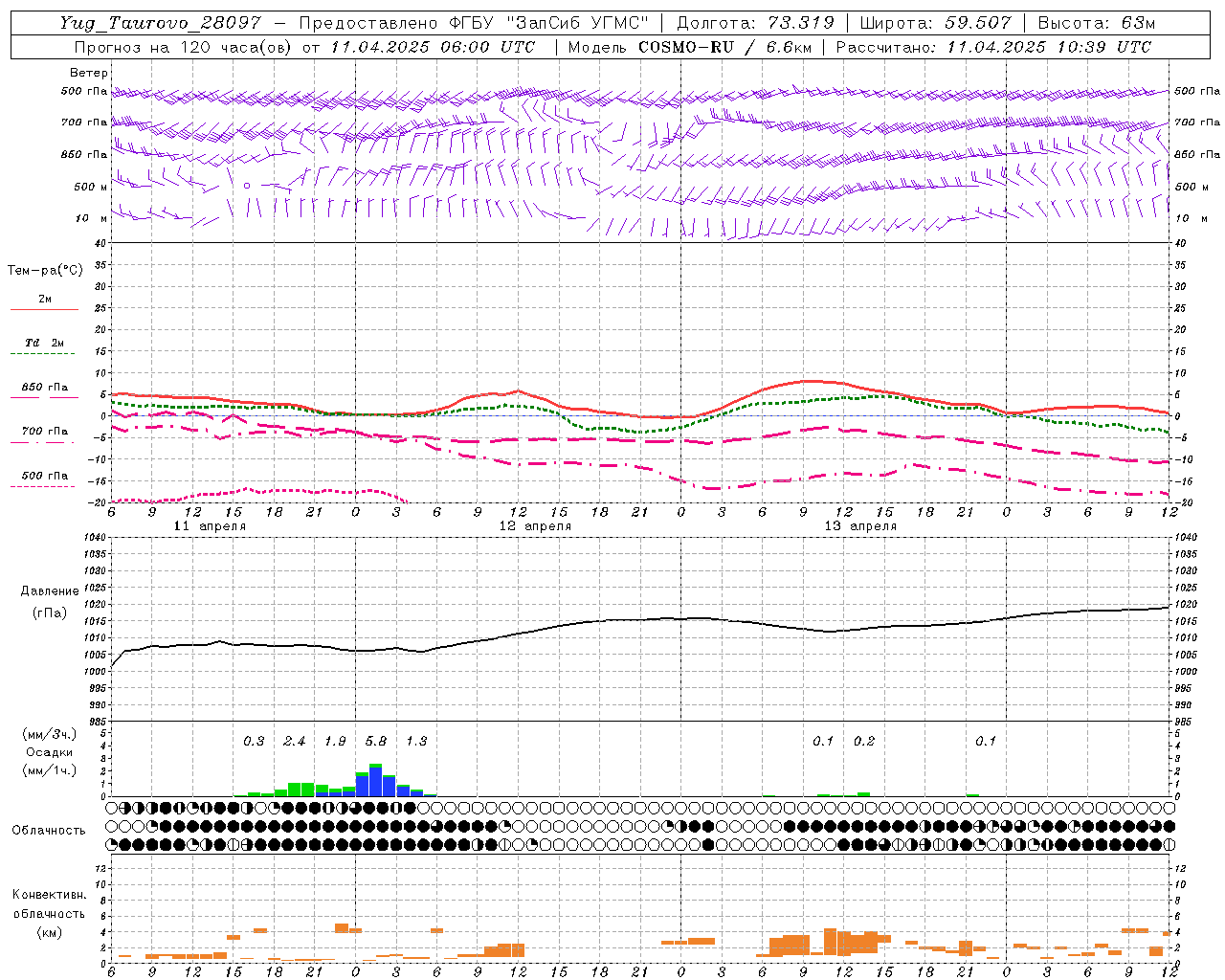Select the Долгота: 73.319 value
Viewport: 1225px width, 980px height.
click(755, 23)
